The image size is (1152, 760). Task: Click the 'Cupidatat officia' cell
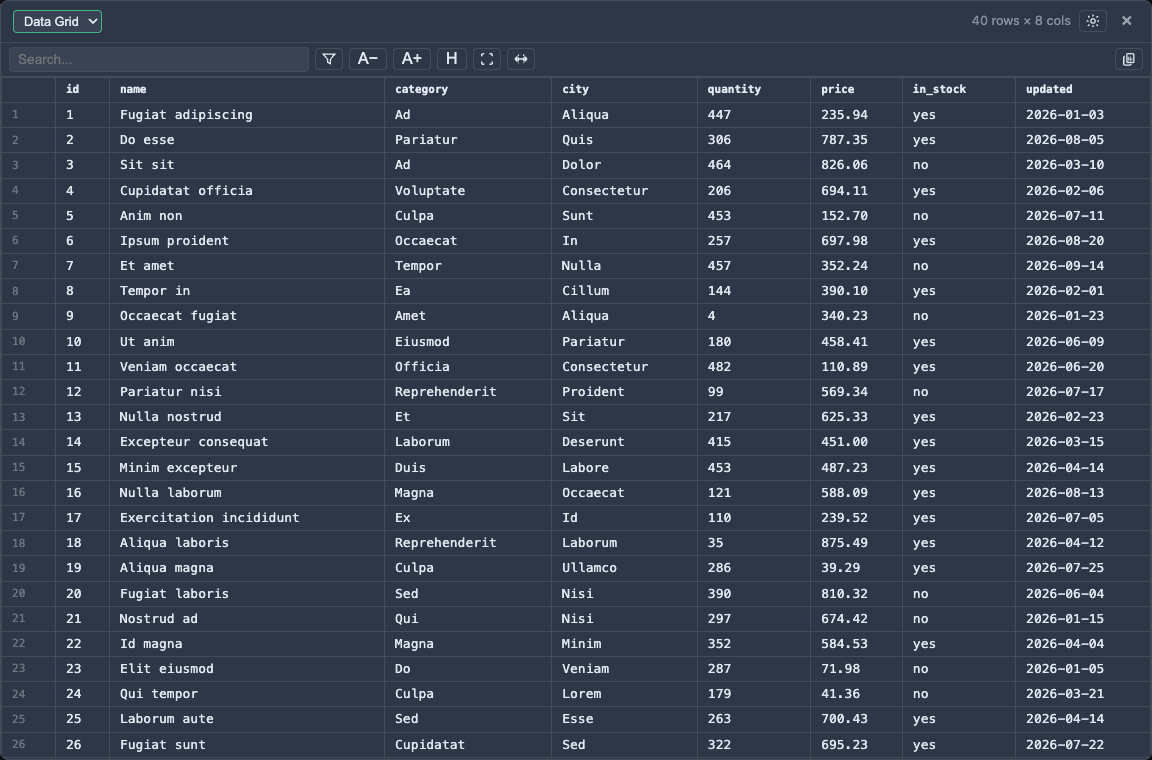click(247, 190)
